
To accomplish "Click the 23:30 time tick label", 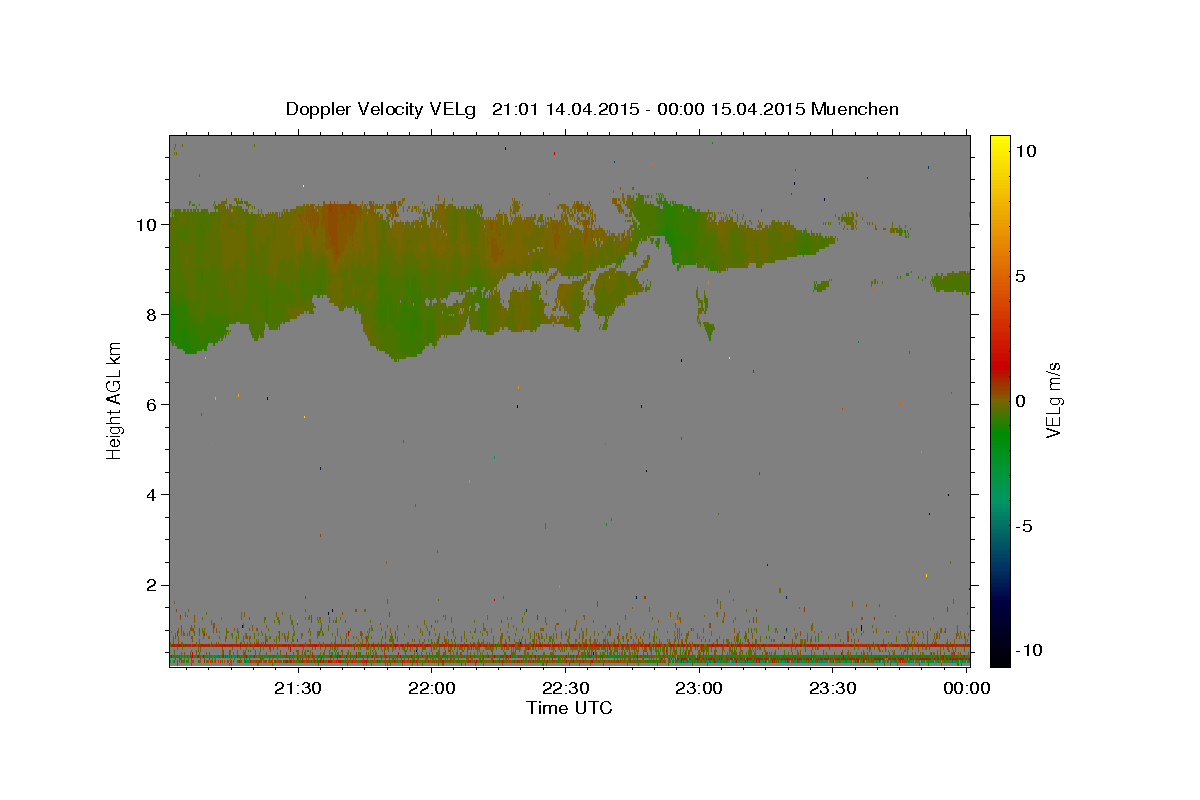I will [x=832, y=688].
